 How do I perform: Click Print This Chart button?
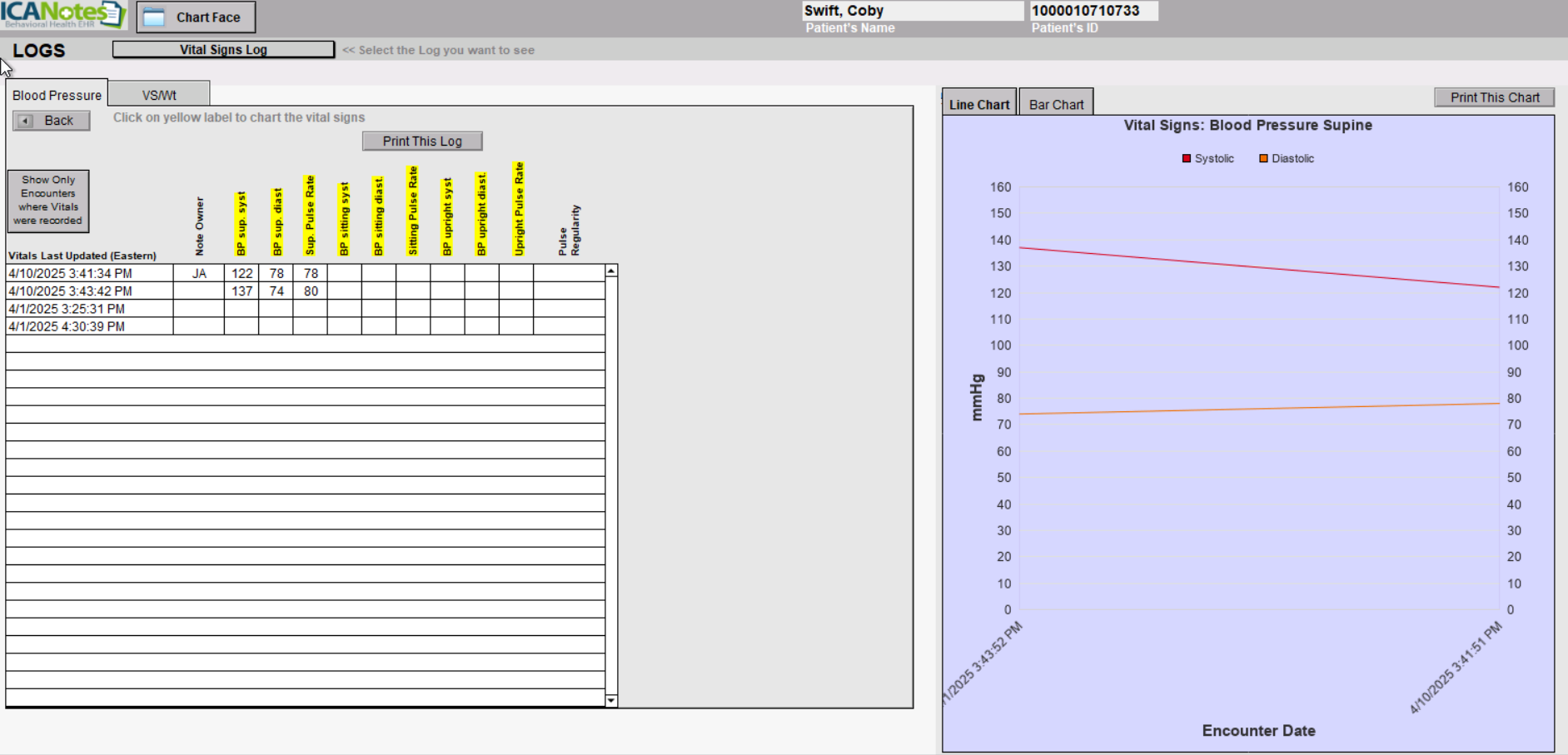click(x=1494, y=97)
